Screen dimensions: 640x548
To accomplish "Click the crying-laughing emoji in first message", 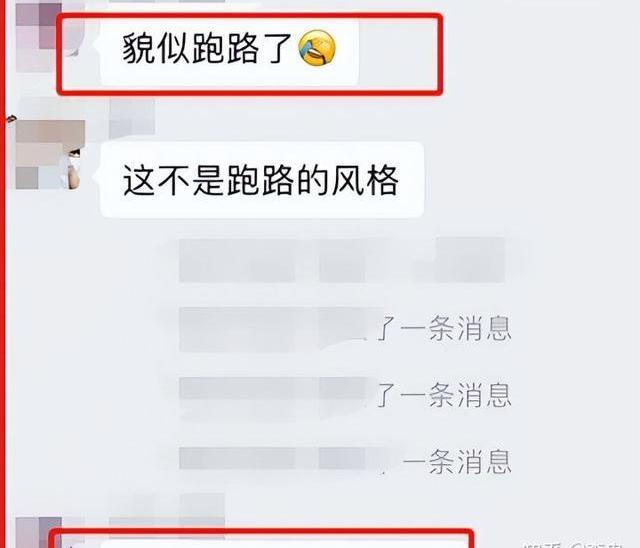I will (x=317, y=48).
